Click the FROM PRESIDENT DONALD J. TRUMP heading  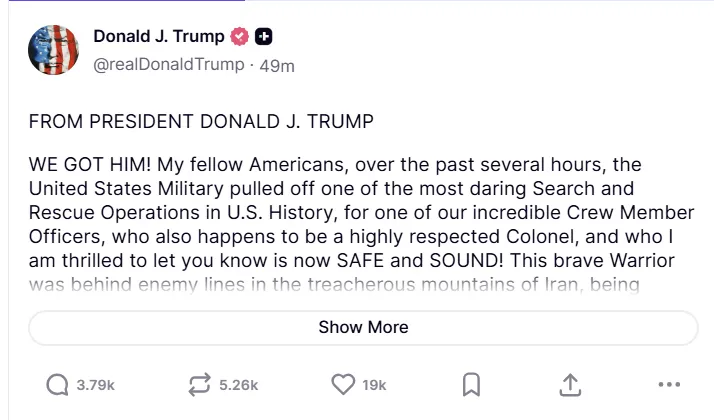(x=200, y=122)
